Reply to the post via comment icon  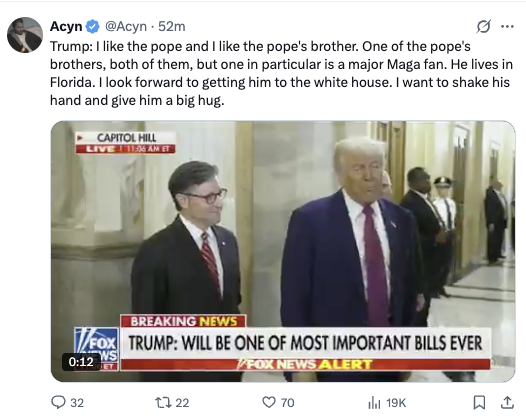tap(58, 402)
